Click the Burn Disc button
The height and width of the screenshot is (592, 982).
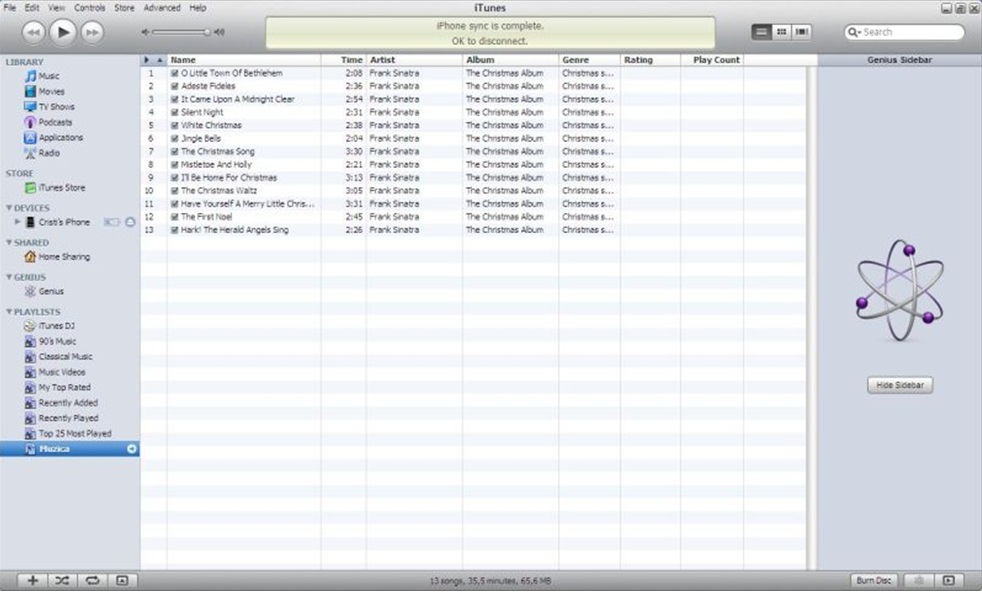click(x=874, y=580)
